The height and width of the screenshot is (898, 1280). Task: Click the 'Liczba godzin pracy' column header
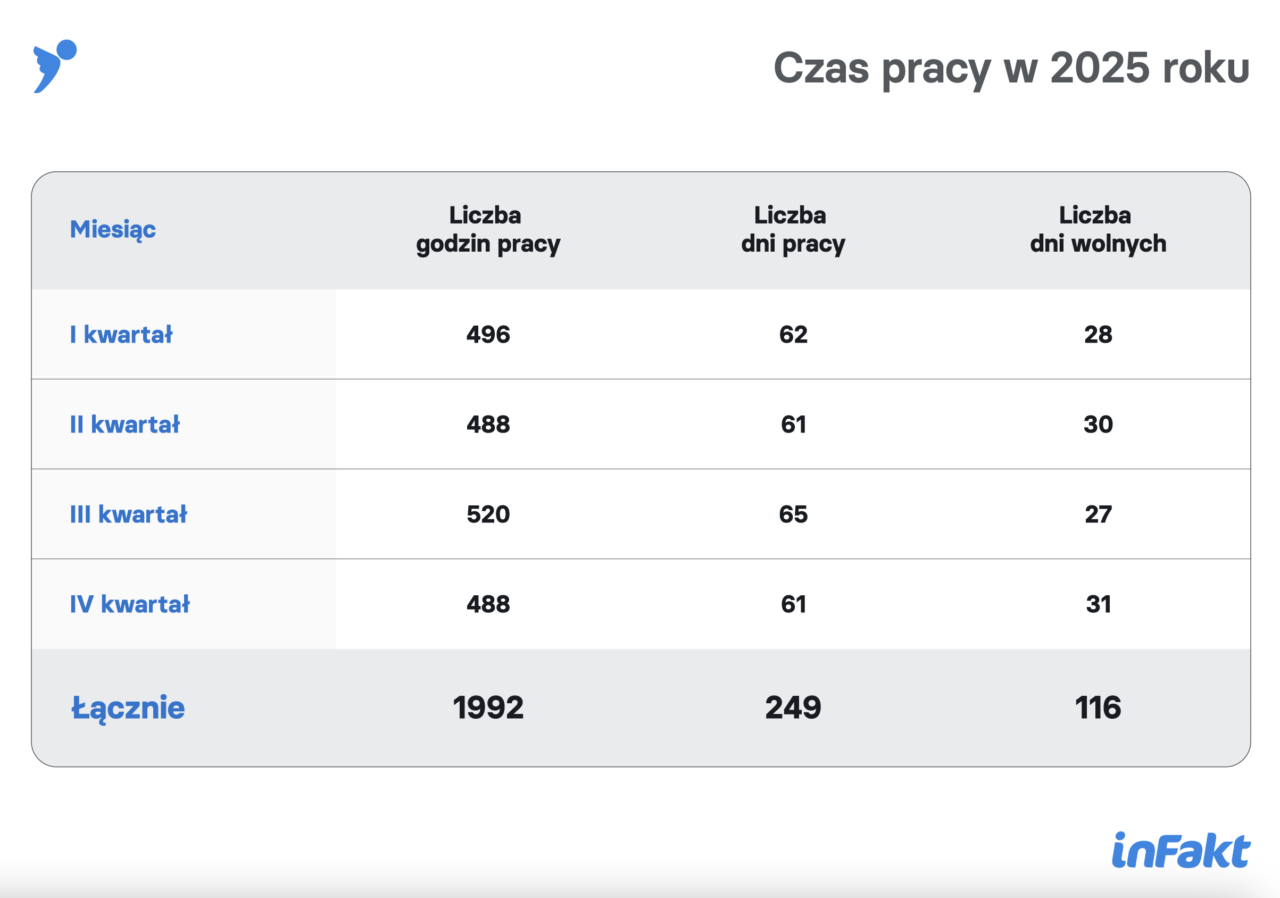488,230
